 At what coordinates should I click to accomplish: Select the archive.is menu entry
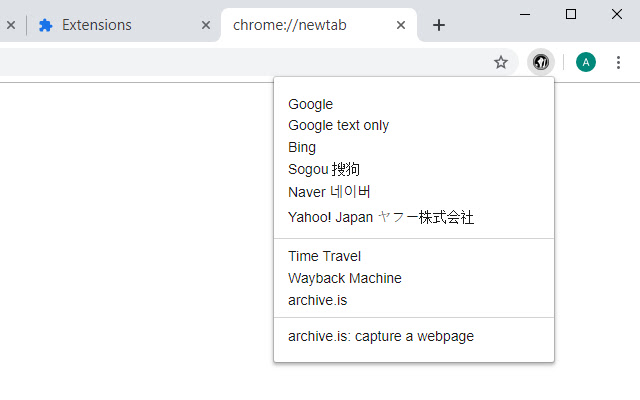317,299
